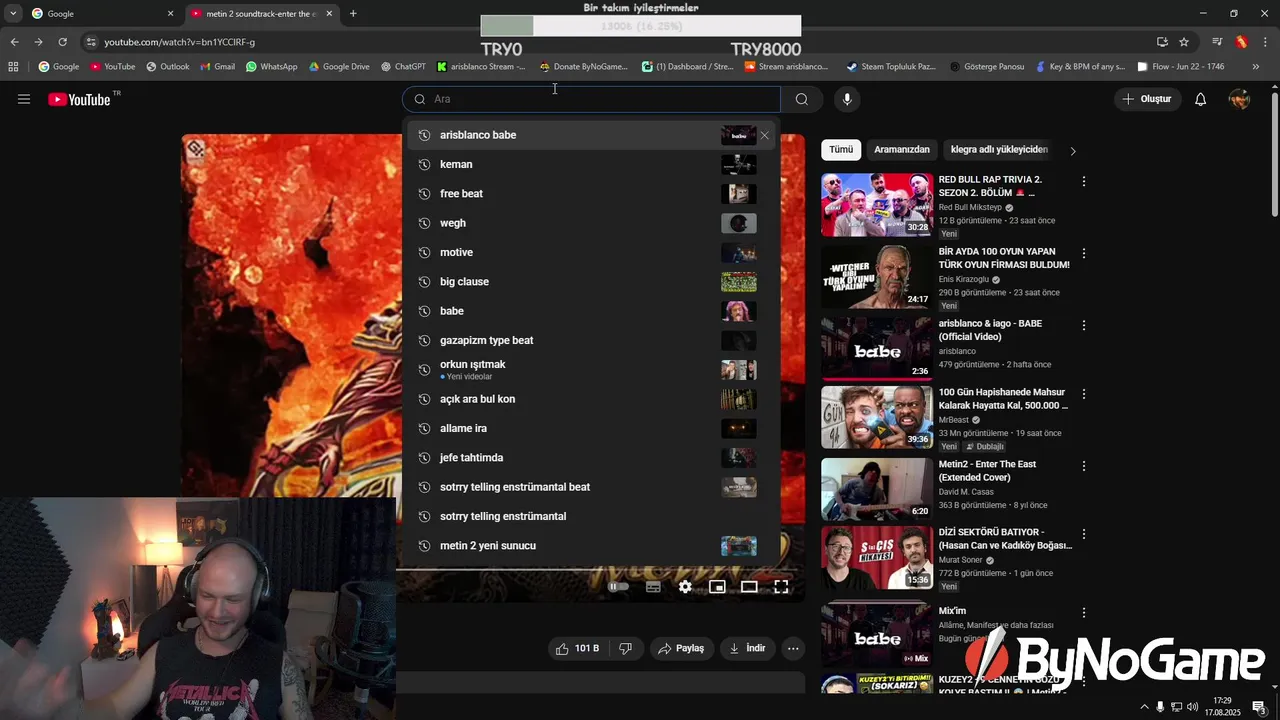Image resolution: width=1280 pixels, height=720 pixels.
Task: Open tab search dropdown in Chrome
Action: [x=13, y=14]
